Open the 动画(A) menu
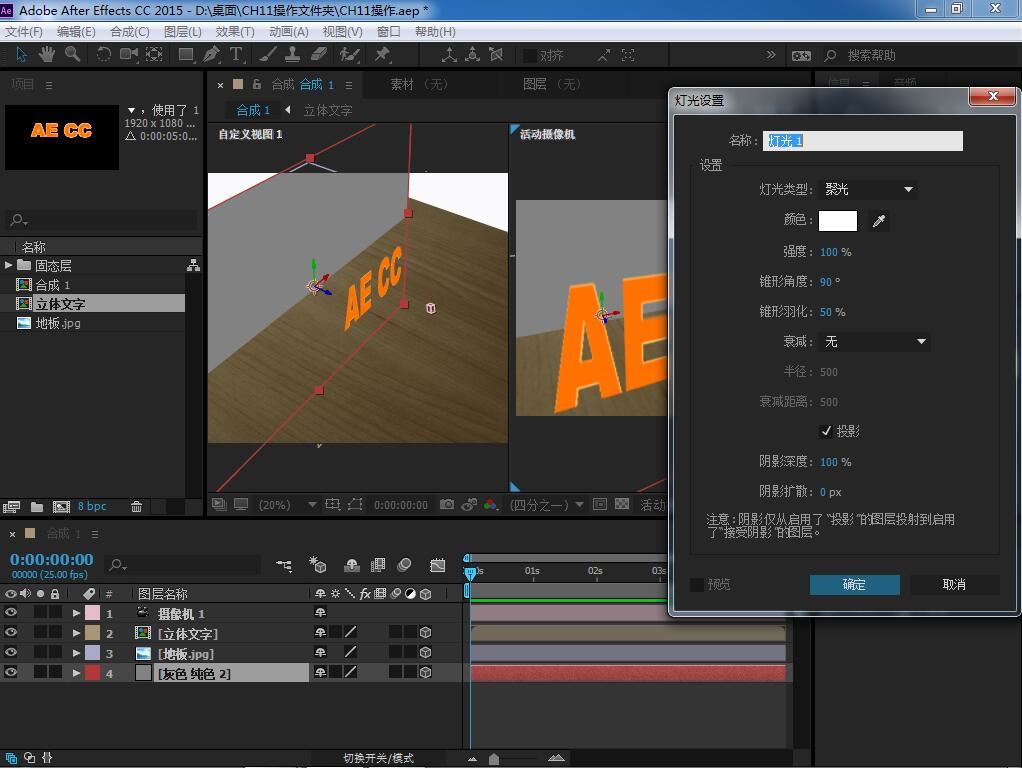The height and width of the screenshot is (768, 1022). click(x=289, y=32)
